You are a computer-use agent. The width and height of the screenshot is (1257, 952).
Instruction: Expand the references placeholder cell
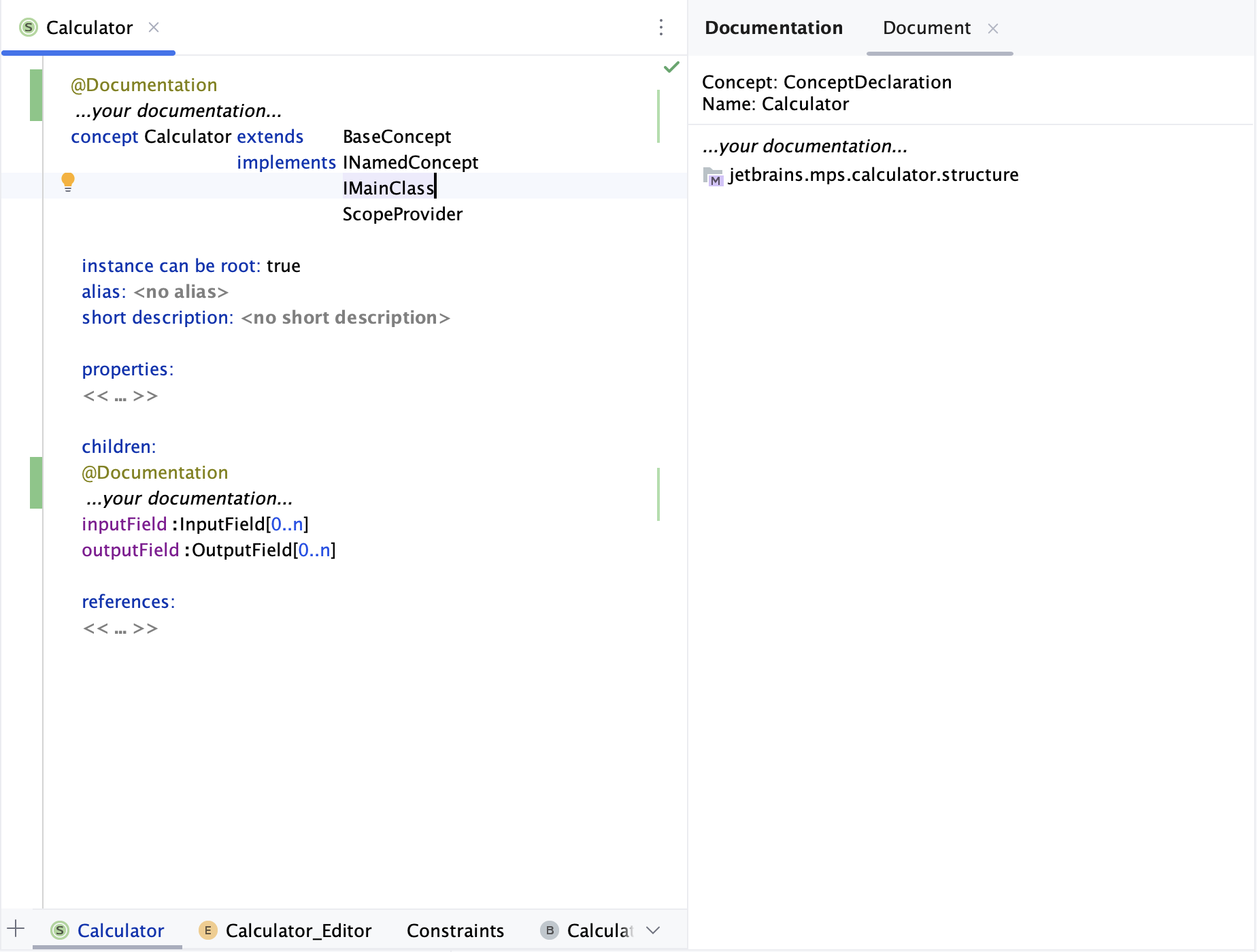point(120,628)
